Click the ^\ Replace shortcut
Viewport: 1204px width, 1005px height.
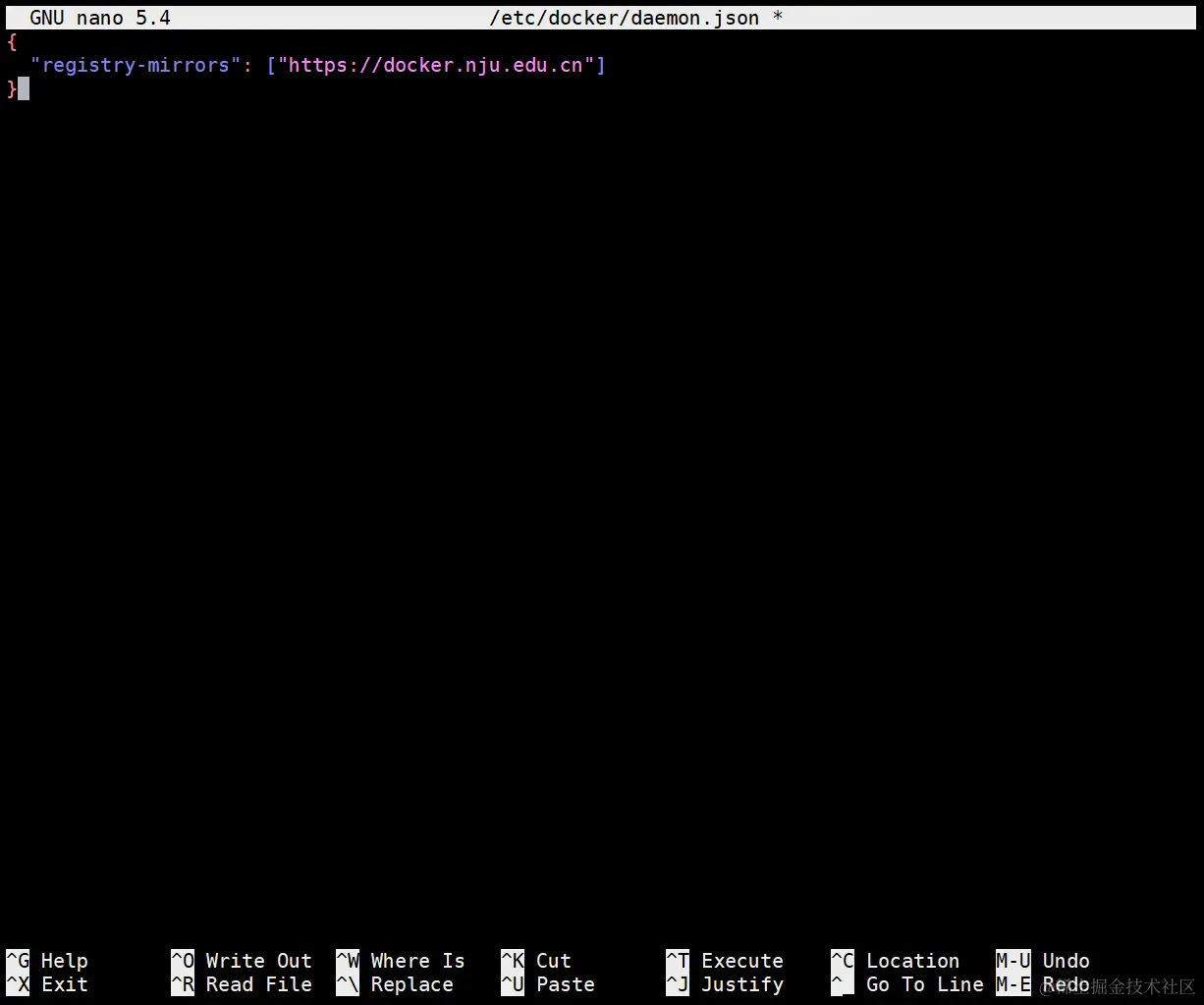(x=395, y=984)
